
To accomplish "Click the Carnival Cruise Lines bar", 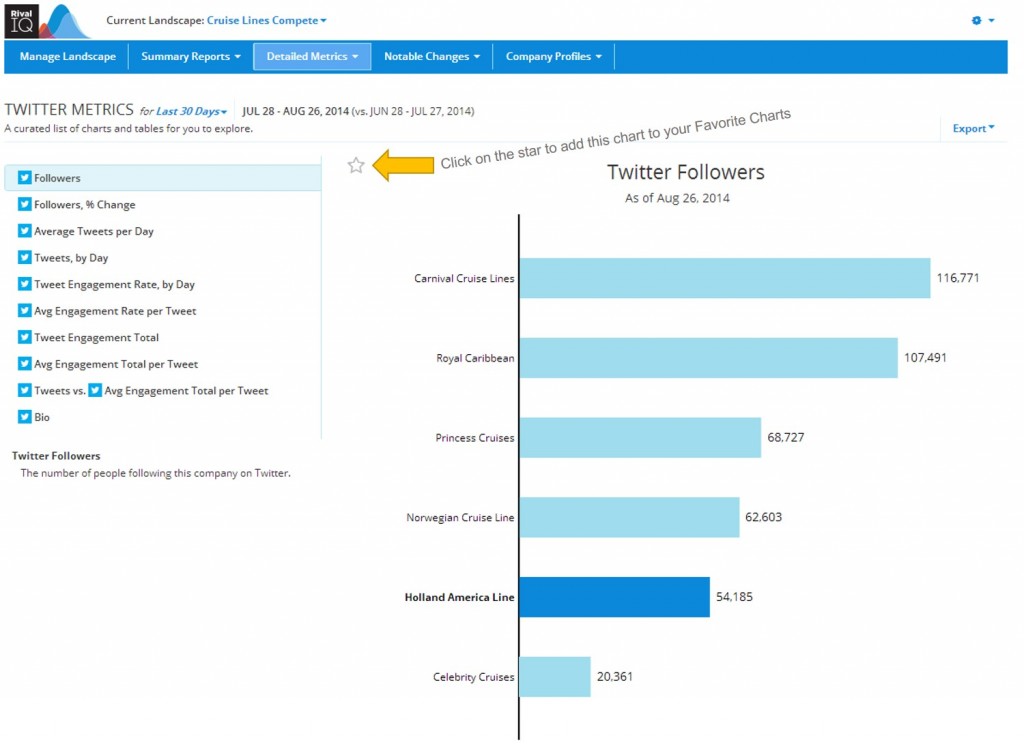I will click(725, 278).
